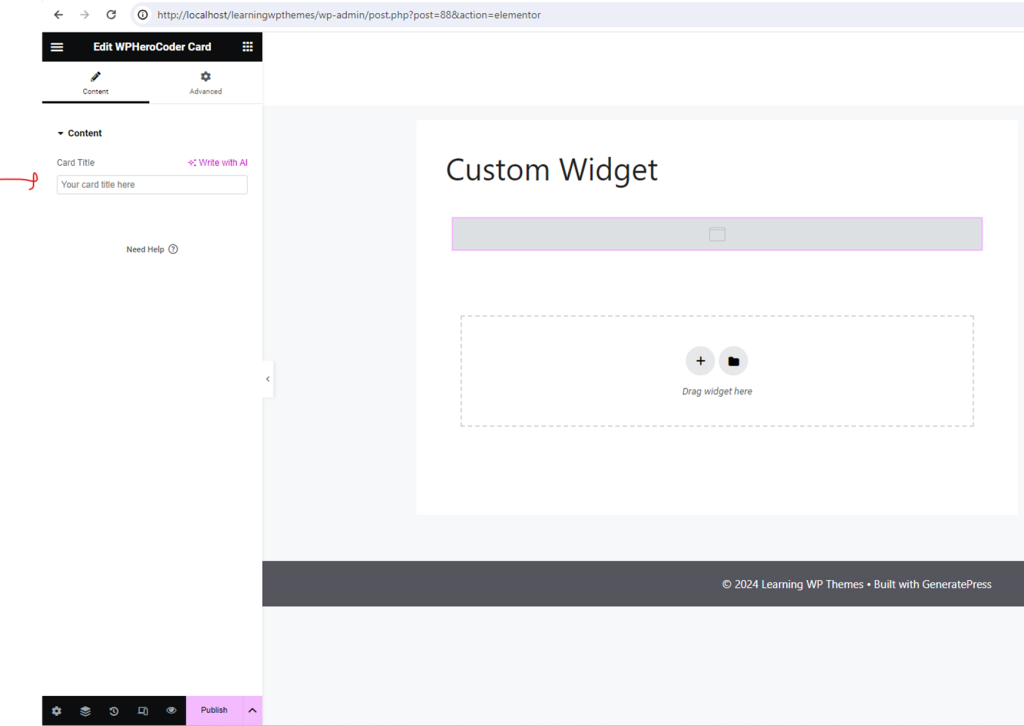The width and height of the screenshot is (1024, 726).
Task: Open the Navigator layers icon
Action: pos(85,710)
